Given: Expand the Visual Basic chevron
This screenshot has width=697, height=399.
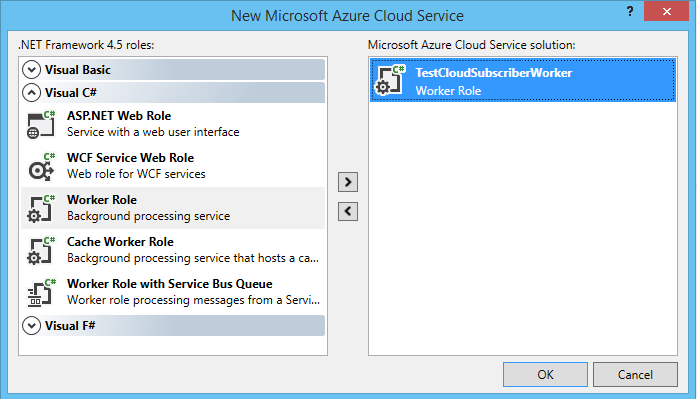Looking at the screenshot, I should tap(31, 70).
